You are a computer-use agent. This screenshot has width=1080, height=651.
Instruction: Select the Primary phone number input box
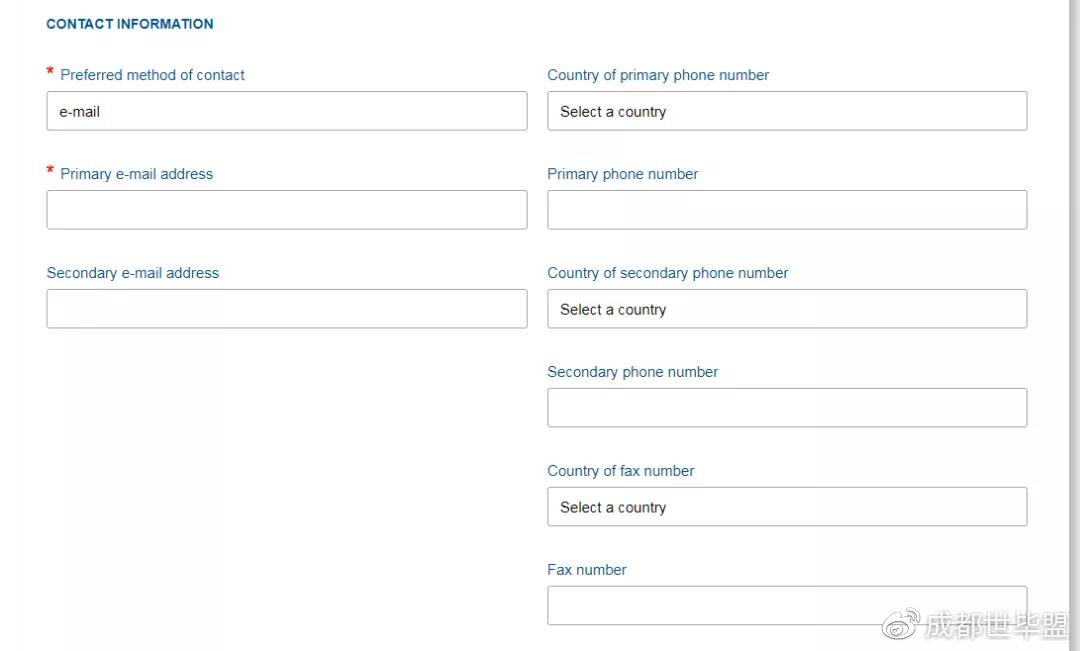pos(786,210)
